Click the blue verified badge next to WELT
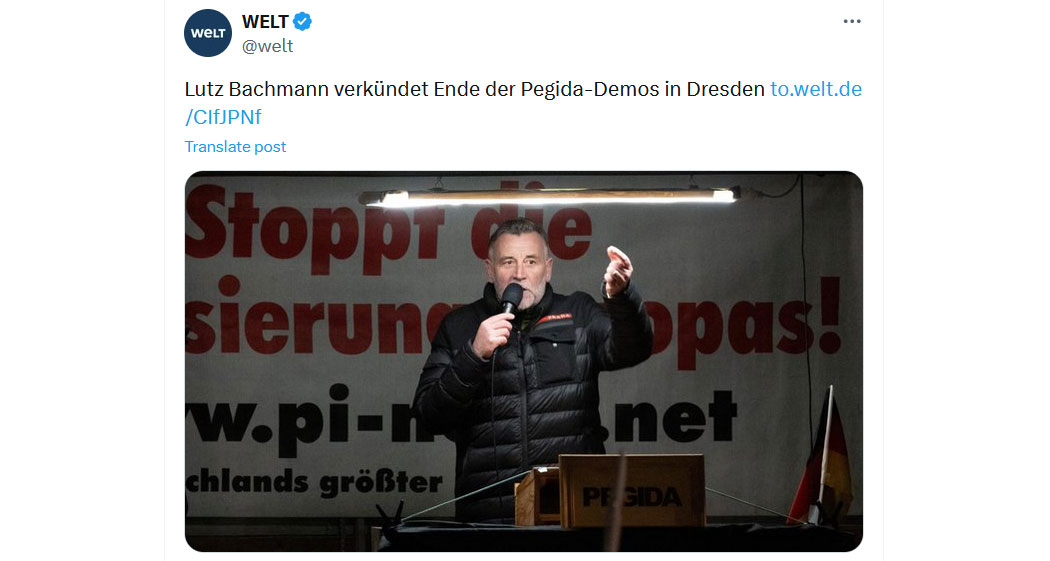The width and height of the screenshot is (1050, 561). tap(303, 21)
